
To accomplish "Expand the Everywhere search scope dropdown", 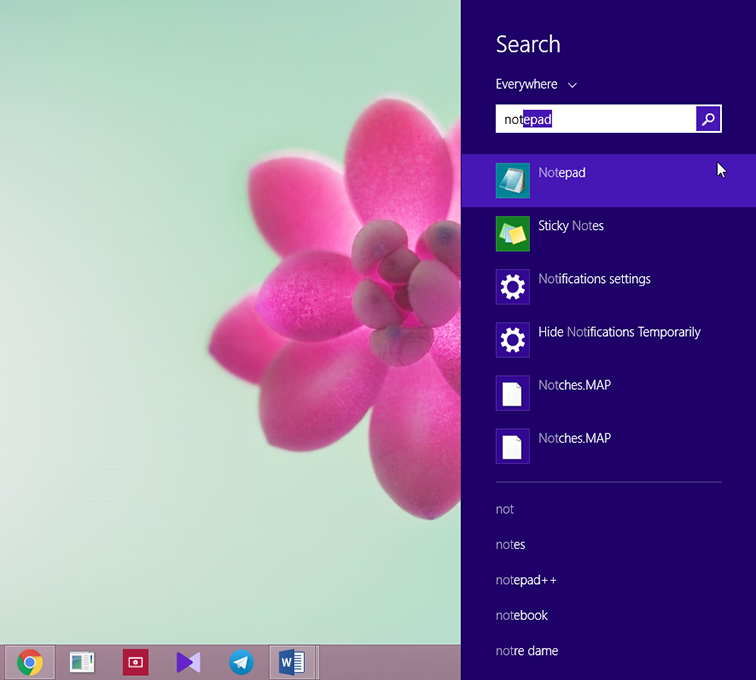I will tap(536, 84).
